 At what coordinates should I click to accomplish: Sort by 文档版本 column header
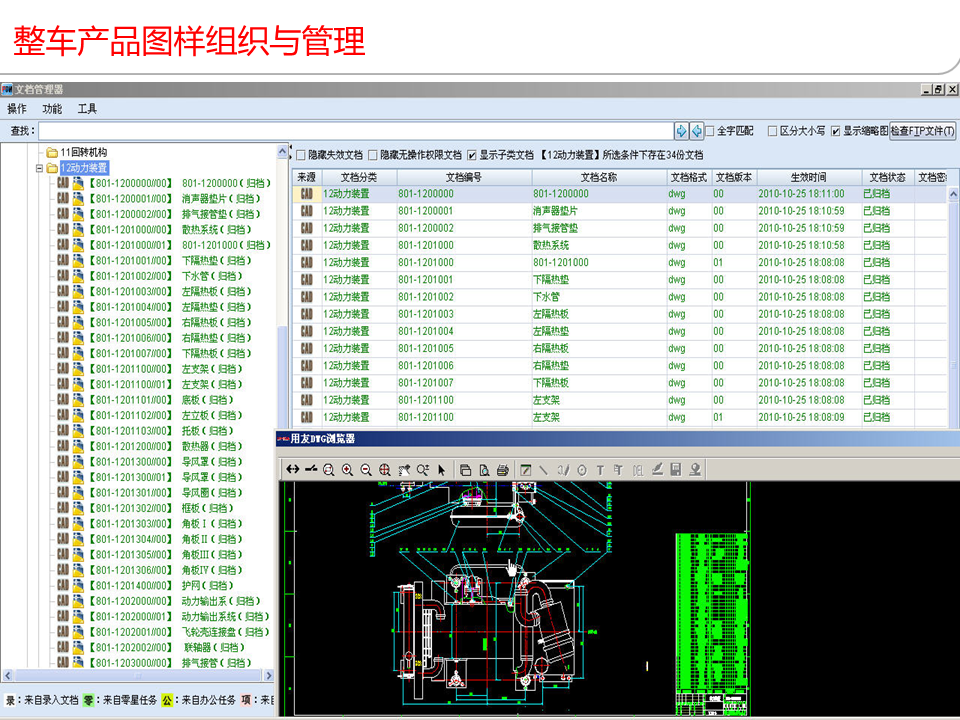click(x=733, y=177)
